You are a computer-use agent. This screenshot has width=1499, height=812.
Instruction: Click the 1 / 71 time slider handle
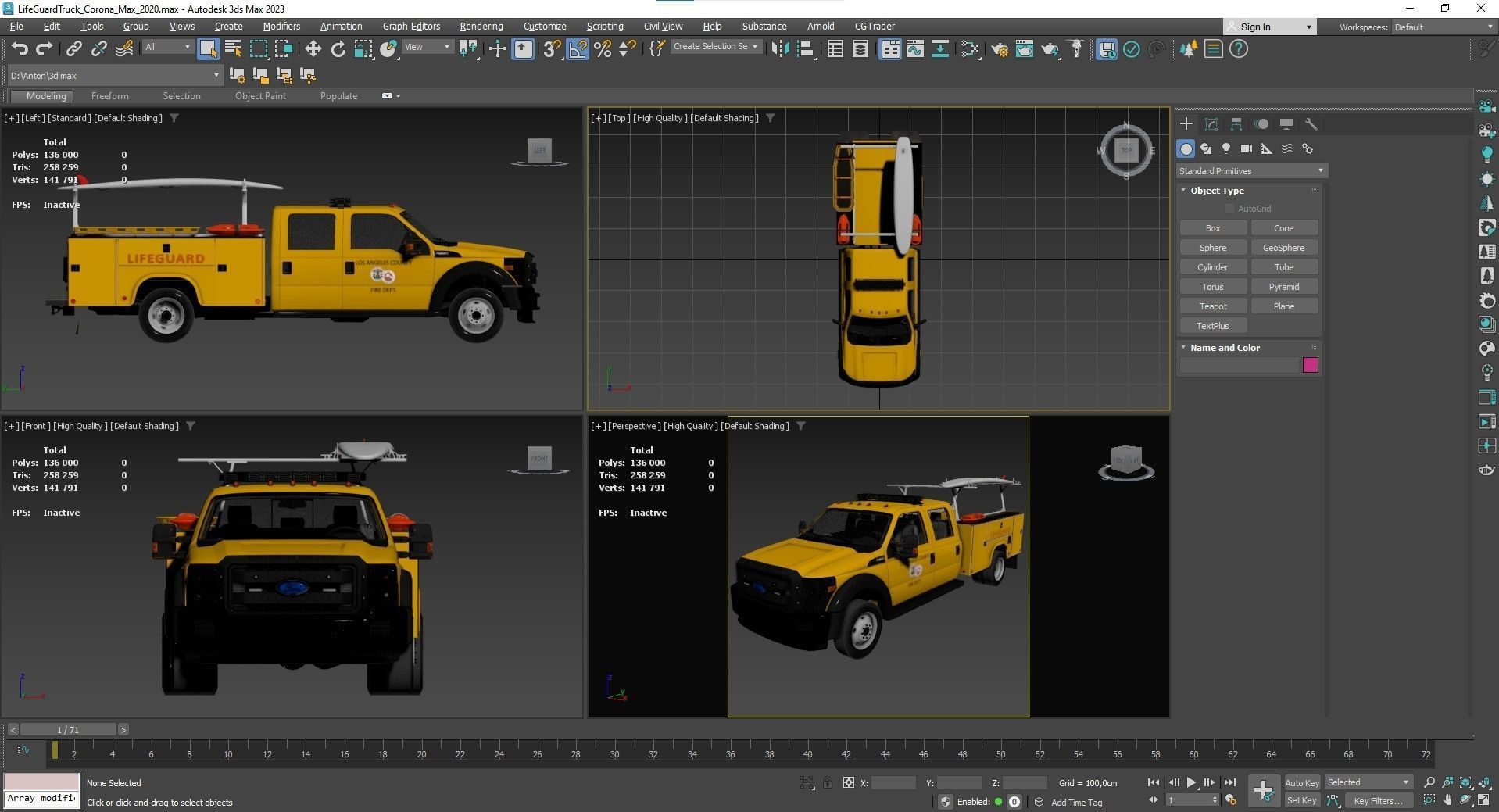coord(68,730)
